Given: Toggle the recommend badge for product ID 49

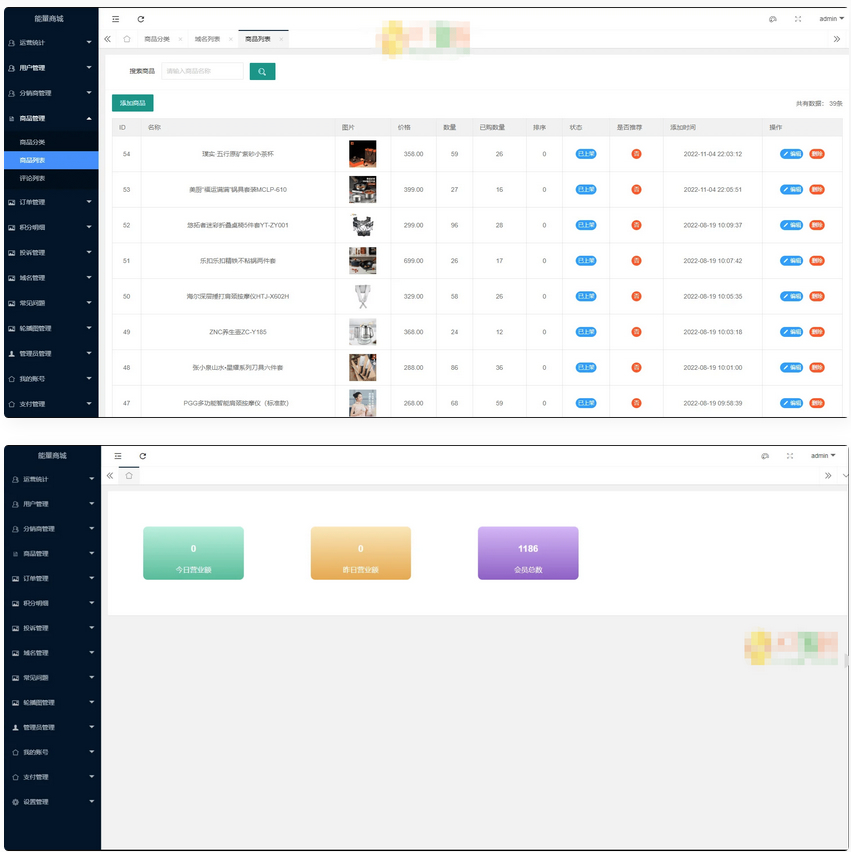Looking at the screenshot, I should tap(636, 332).
